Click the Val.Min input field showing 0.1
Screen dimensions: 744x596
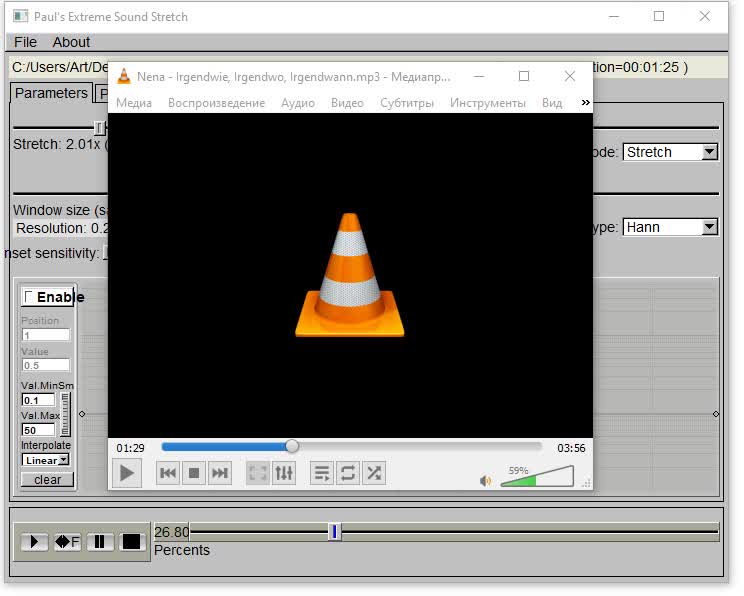(x=38, y=400)
